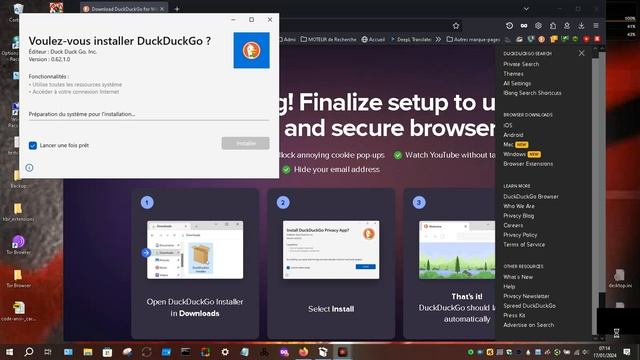Open 'Careers' link in side menu

[x=513, y=225]
